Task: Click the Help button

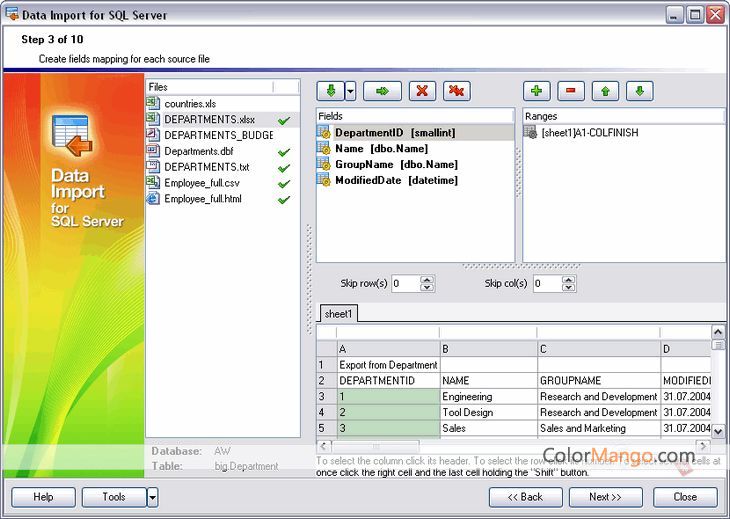Action: tap(43, 497)
